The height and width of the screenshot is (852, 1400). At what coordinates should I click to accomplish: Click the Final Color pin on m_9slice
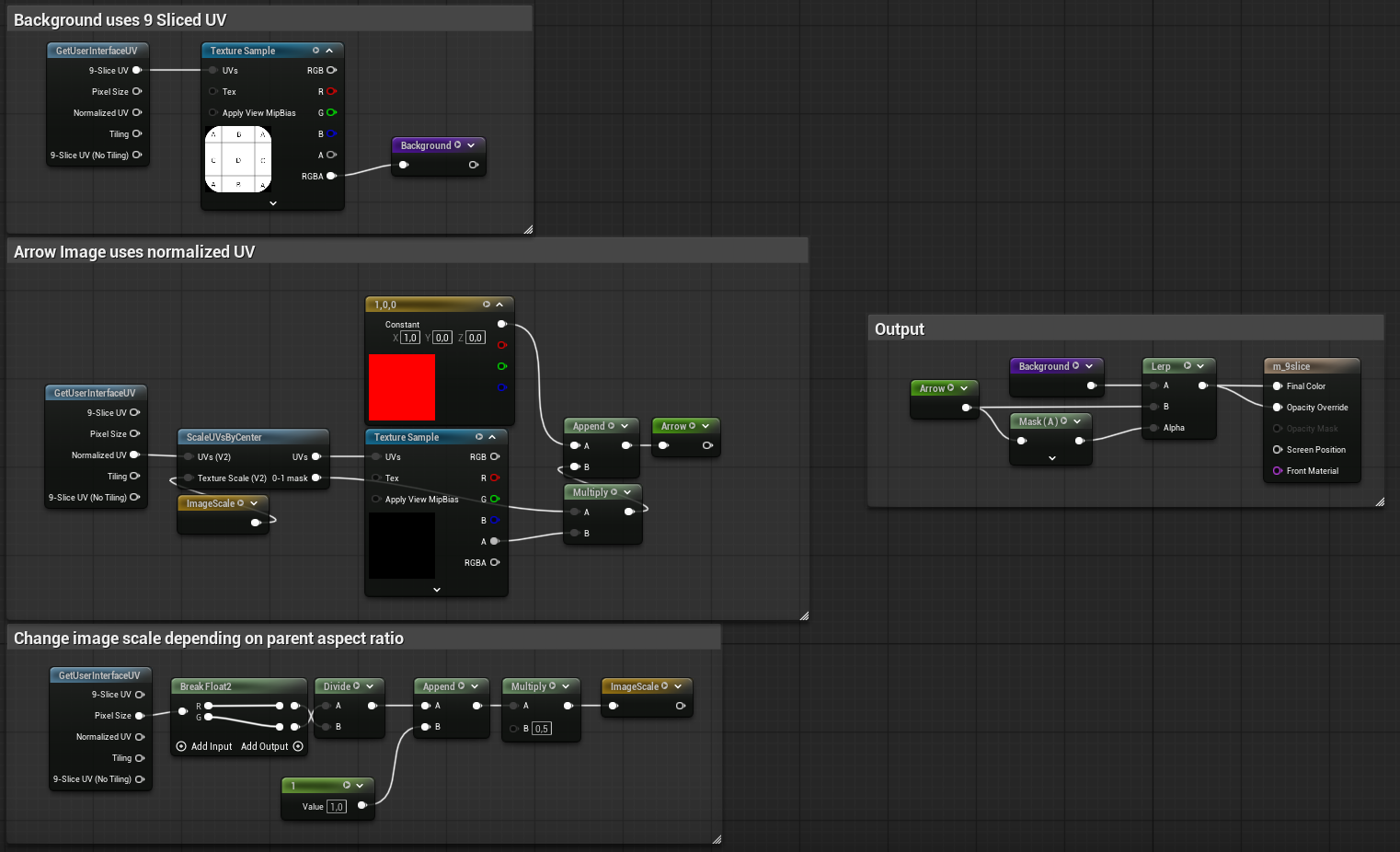1278,386
